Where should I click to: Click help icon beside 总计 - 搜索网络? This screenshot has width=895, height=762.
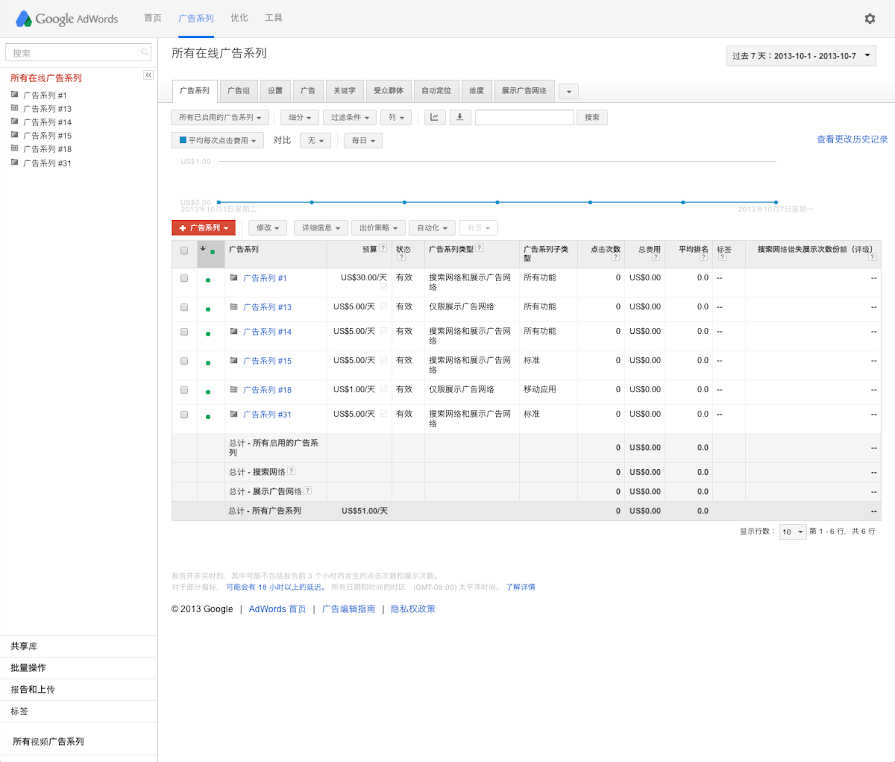point(292,471)
